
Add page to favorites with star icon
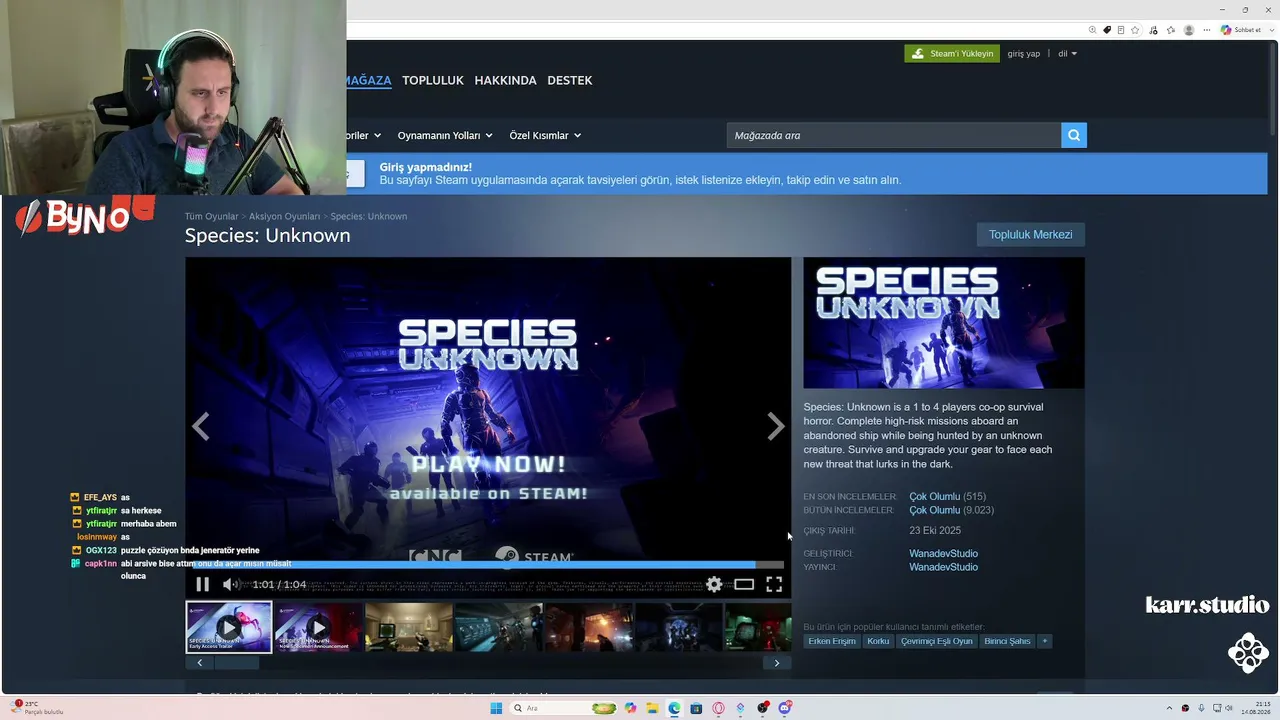tap(1135, 30)
